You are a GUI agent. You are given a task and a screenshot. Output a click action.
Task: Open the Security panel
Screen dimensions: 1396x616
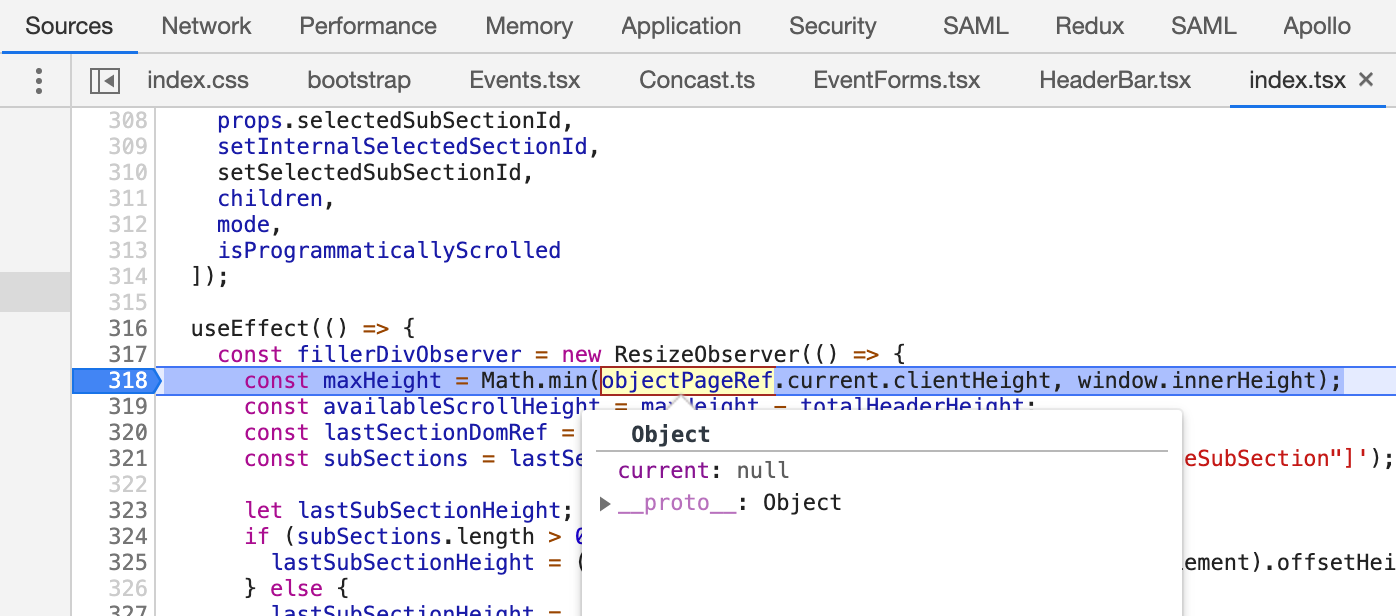(832, 26)
